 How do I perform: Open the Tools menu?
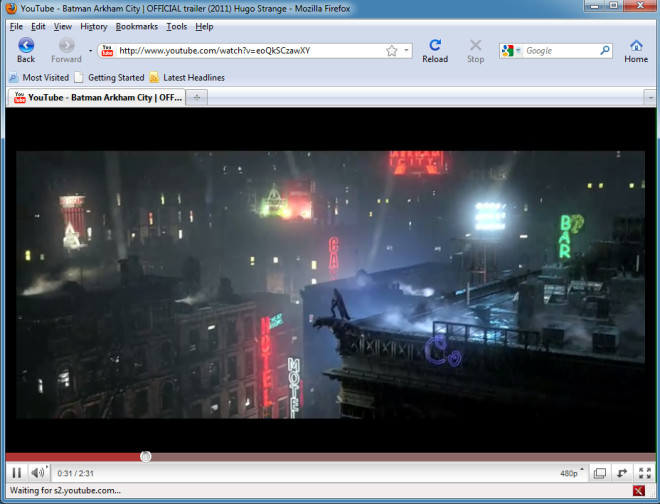click(176, 27)
